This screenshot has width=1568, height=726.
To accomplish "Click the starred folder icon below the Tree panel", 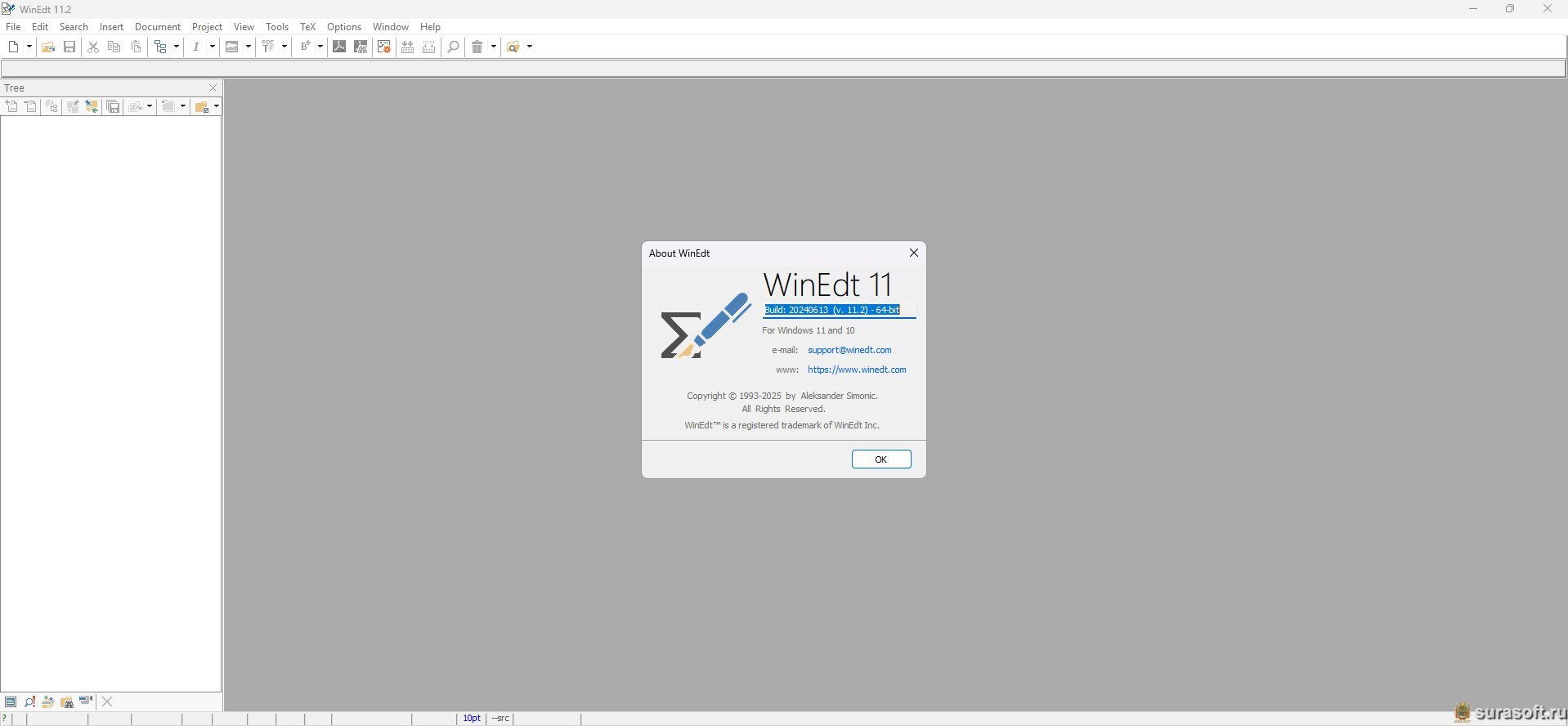I will 48,701.
